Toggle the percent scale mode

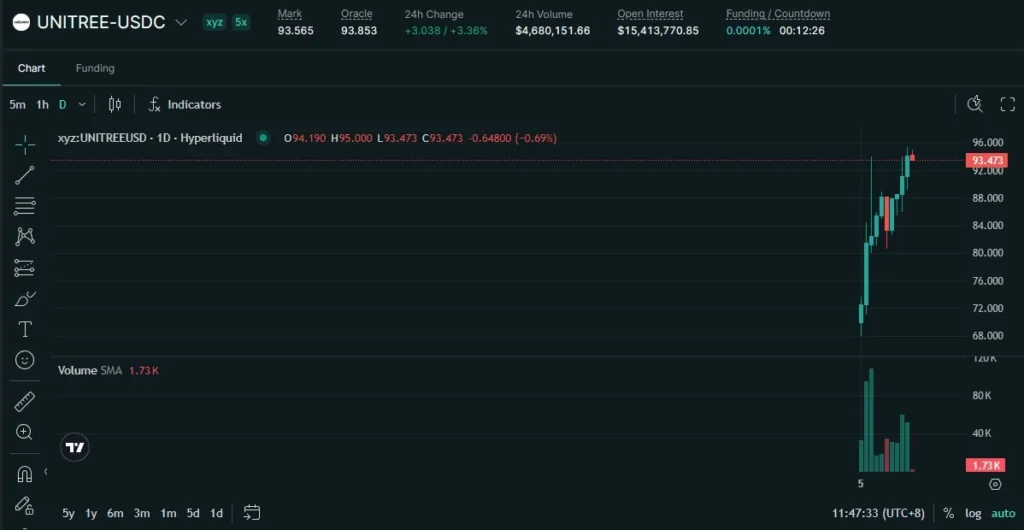click(948, 514)
